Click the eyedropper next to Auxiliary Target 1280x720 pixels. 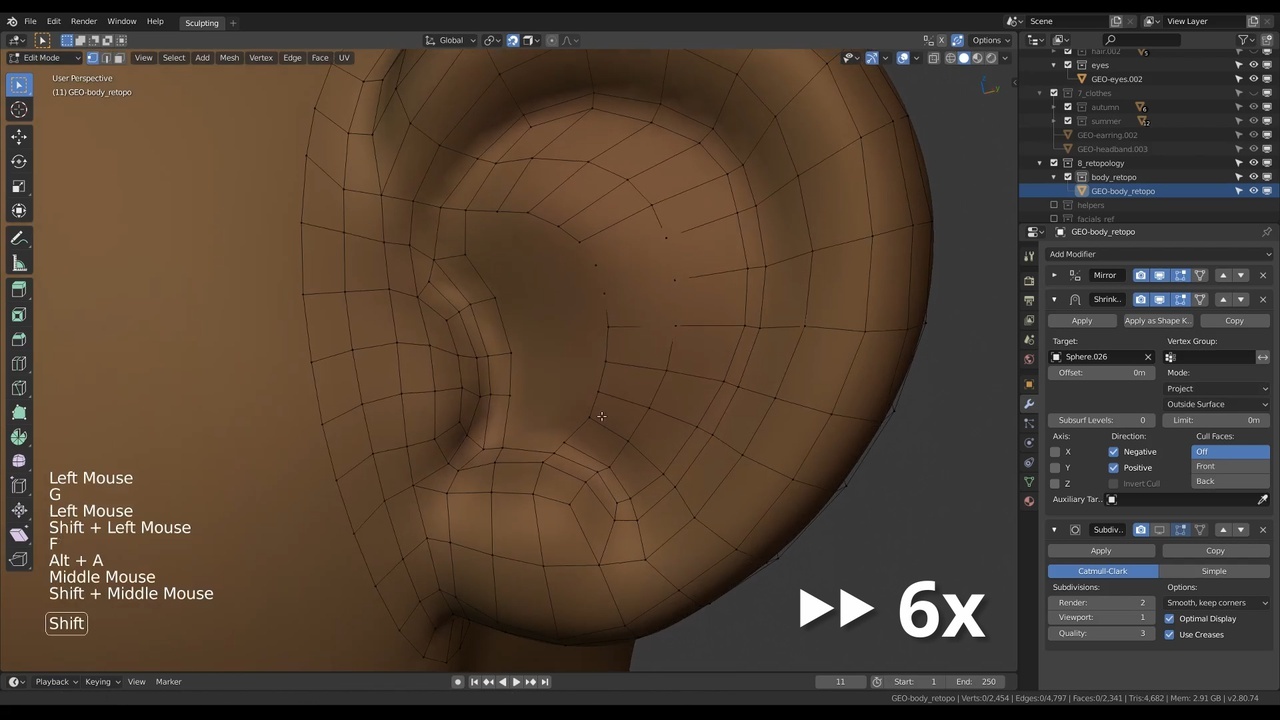[1262, 500]
